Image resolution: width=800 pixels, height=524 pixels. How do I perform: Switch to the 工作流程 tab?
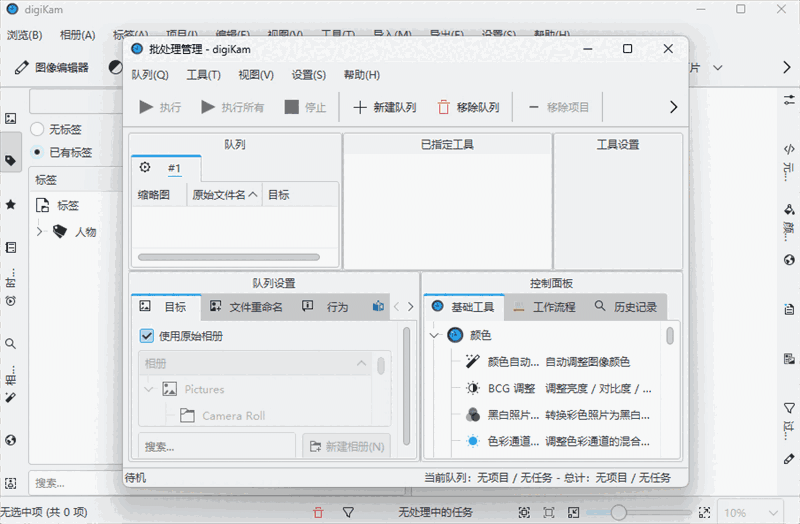[x=545, y=307]
